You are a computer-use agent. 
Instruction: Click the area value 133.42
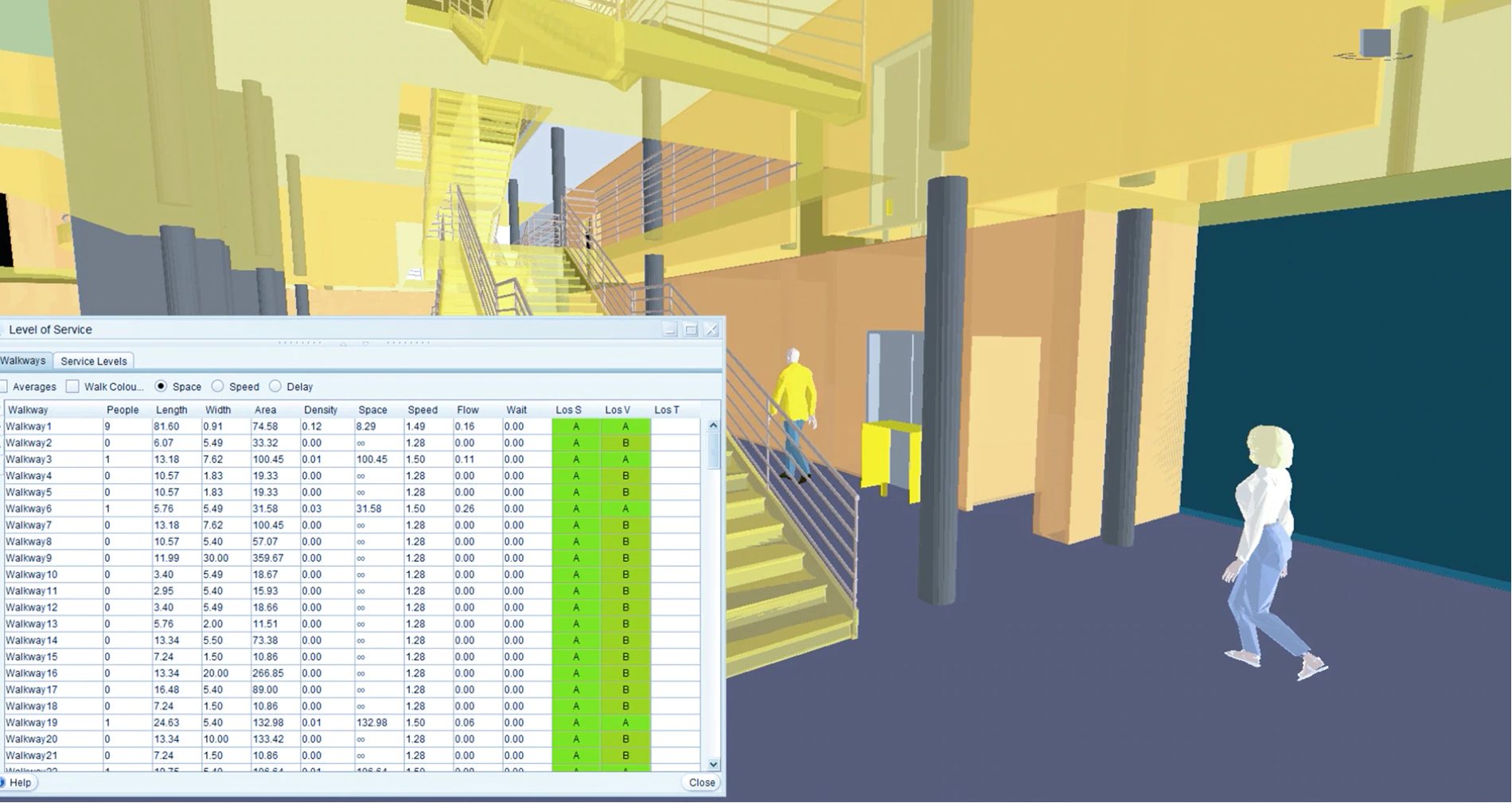(x=268, y=739)
